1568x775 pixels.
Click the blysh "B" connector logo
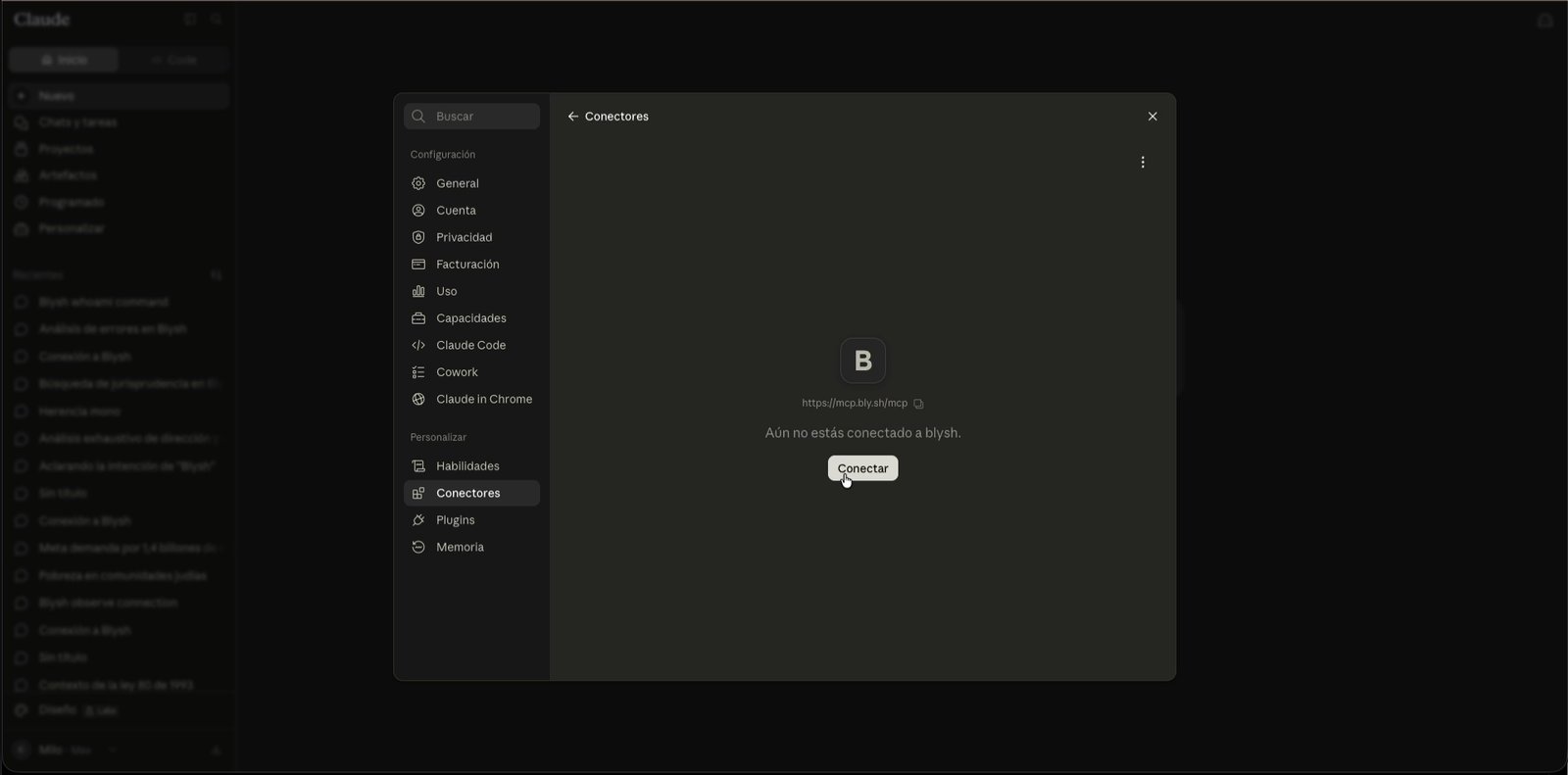pos(862,361)
